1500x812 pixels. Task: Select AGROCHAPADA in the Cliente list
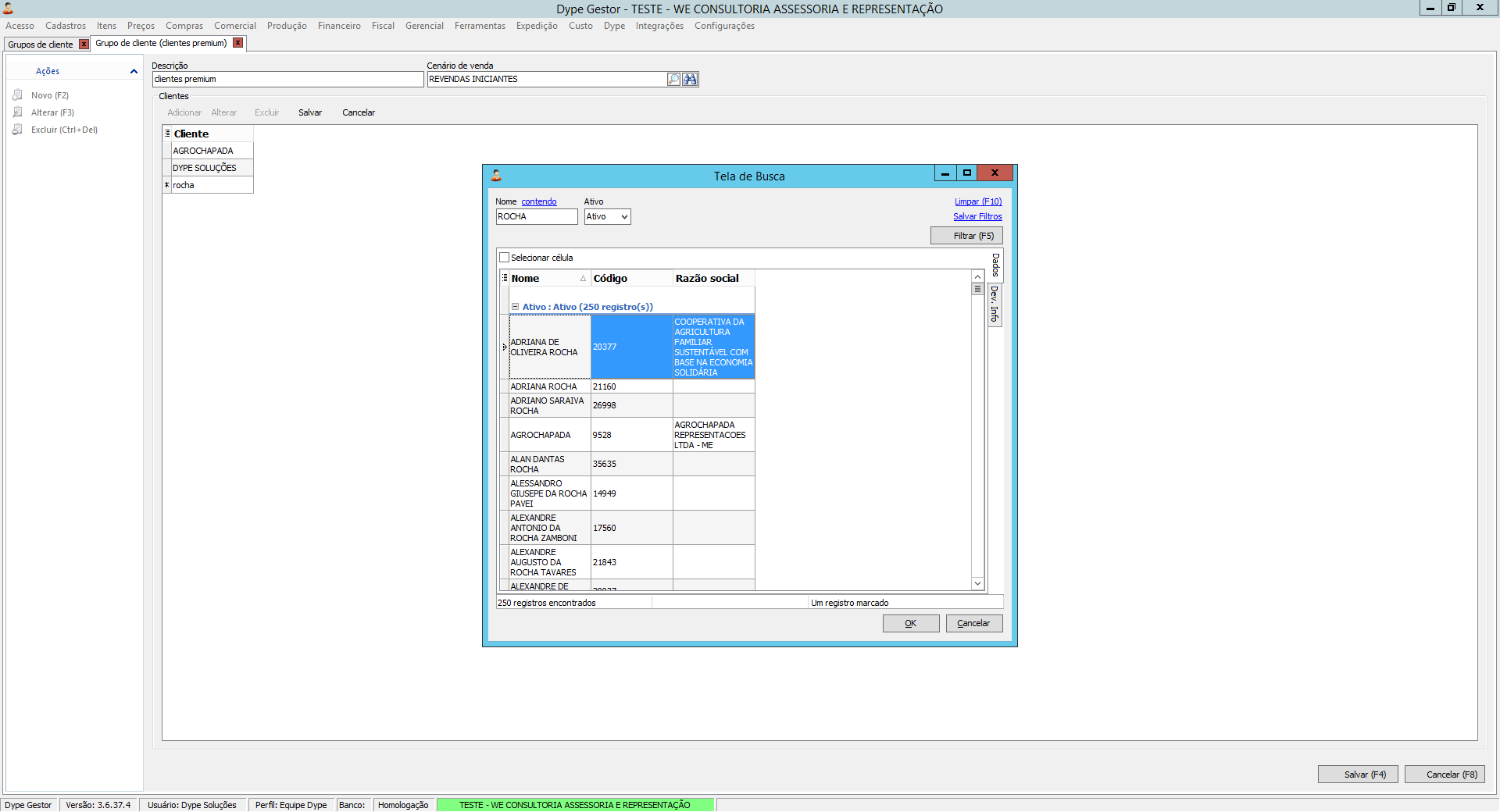pyautogui.click(x=212, y=151)
